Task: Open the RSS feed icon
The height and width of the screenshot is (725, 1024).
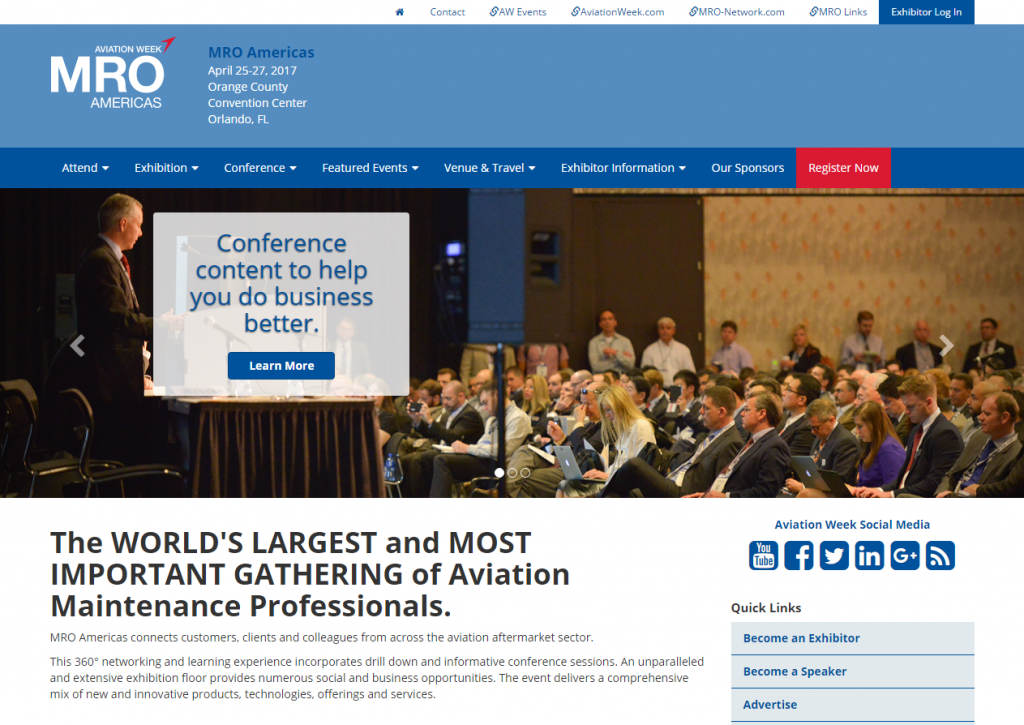Action: tap(940, 556)
